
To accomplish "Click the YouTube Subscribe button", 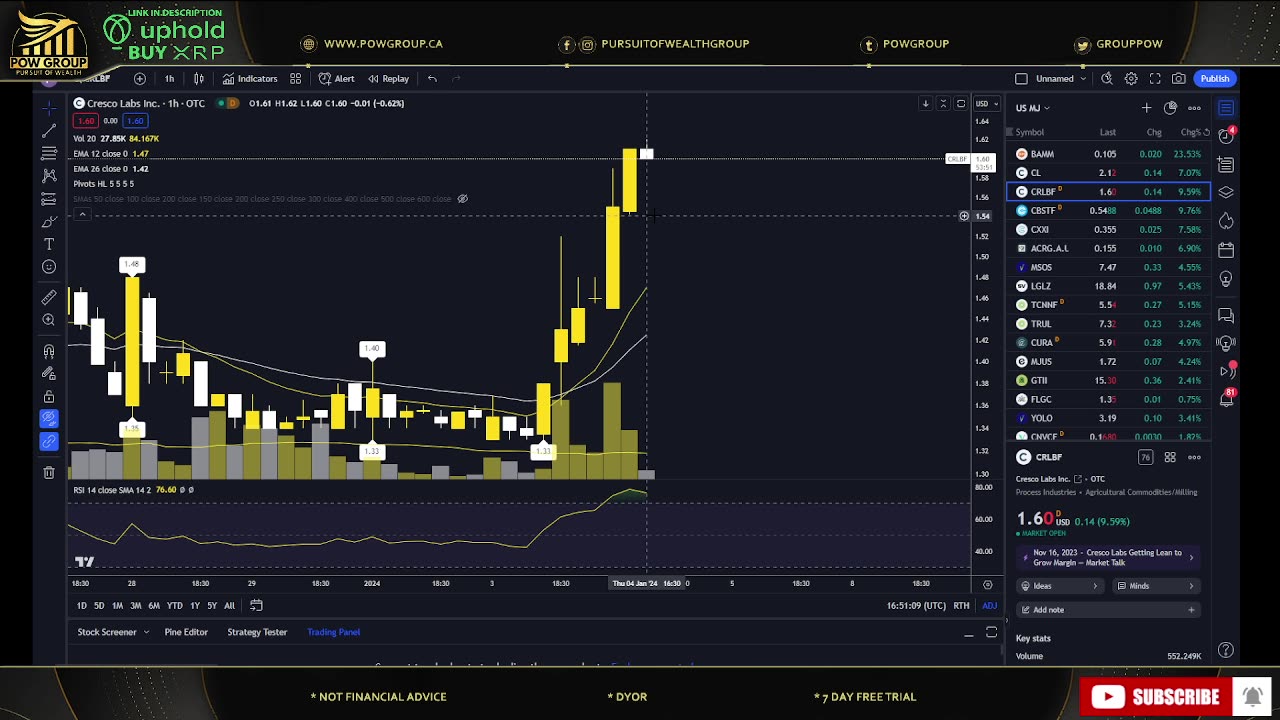I will (x=1156, y=697).
